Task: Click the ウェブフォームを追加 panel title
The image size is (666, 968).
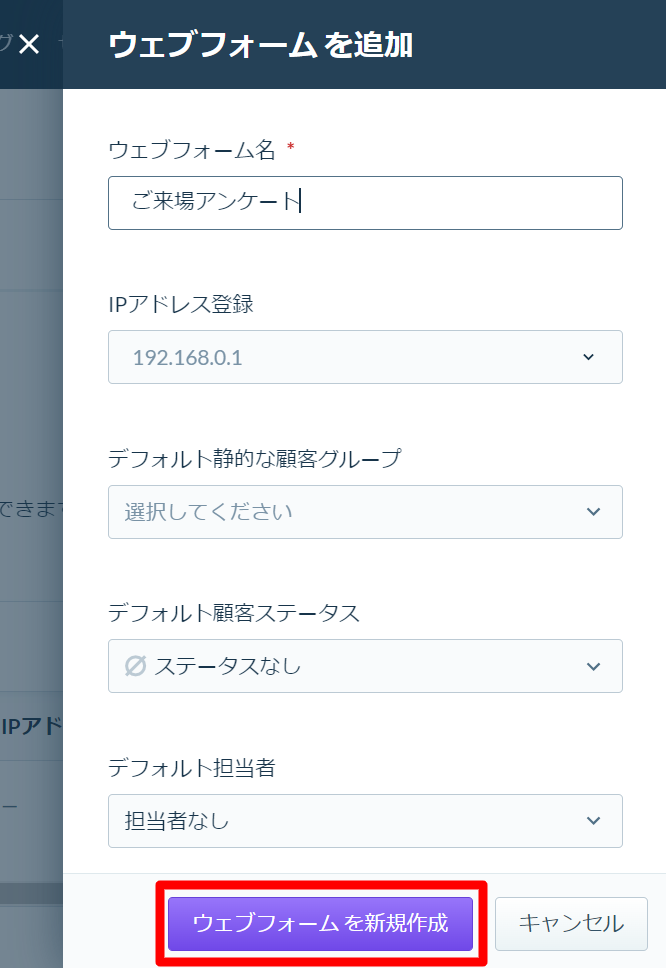Action: click(260, 45)
